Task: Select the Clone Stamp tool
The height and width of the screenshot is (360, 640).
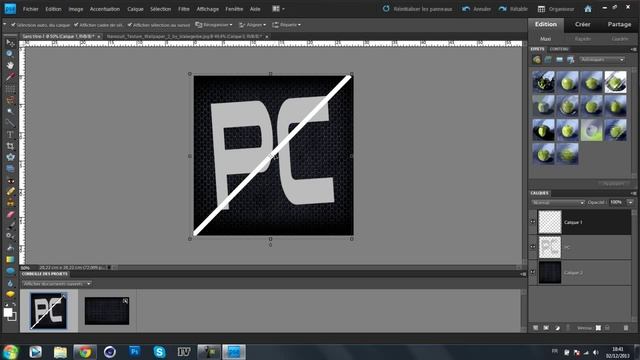Action: click(x=10, y=203)
